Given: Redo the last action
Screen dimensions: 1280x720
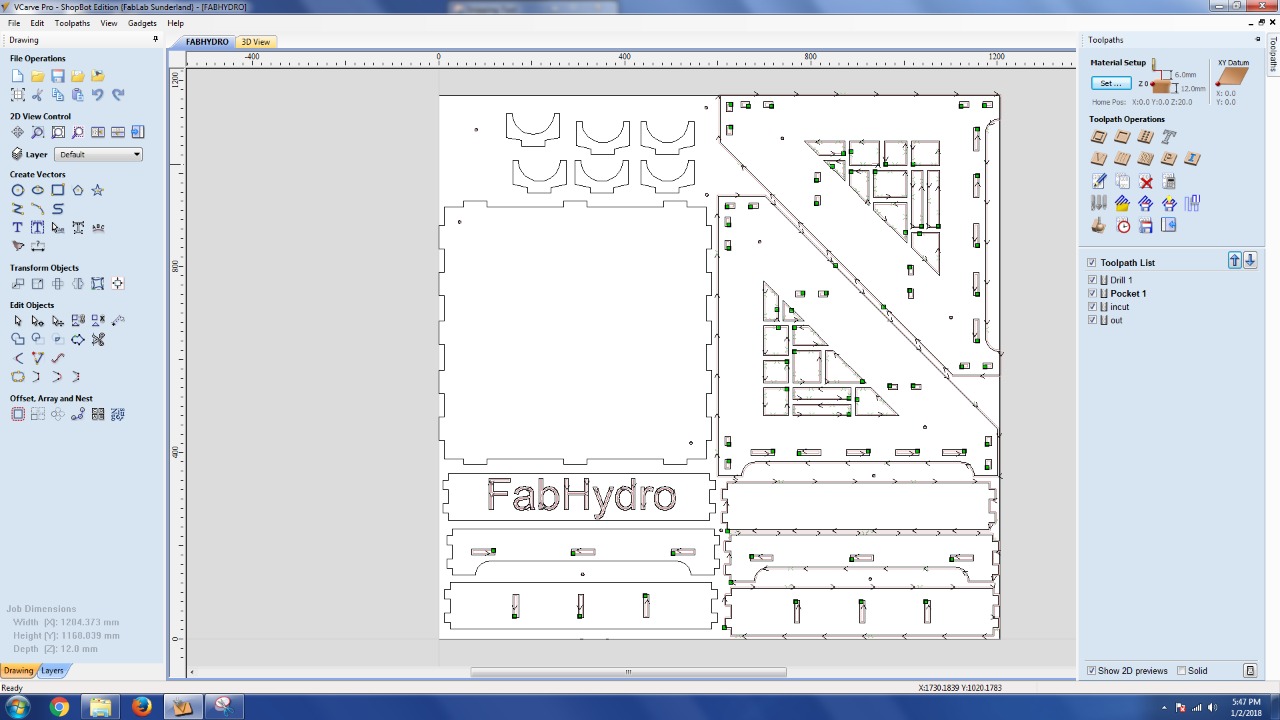Looking at the screenshot, I should 118,95.
